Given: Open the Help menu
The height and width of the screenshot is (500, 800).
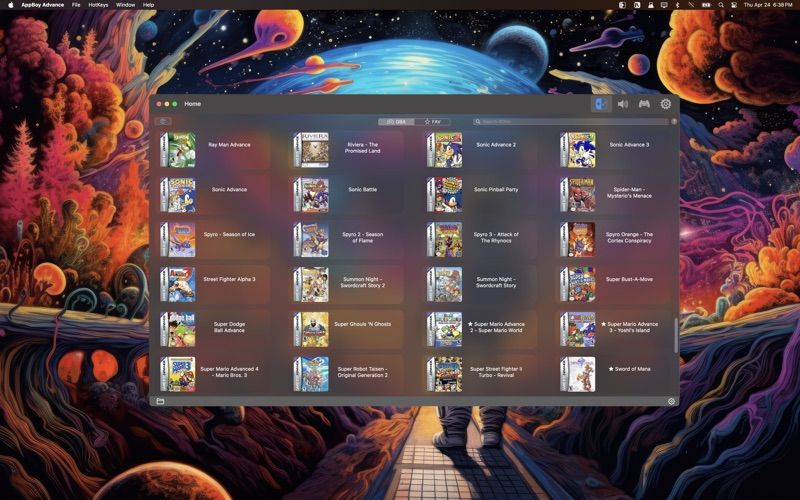Looking at the screenshot, I should pyautogui.click(x=148, y=5).
